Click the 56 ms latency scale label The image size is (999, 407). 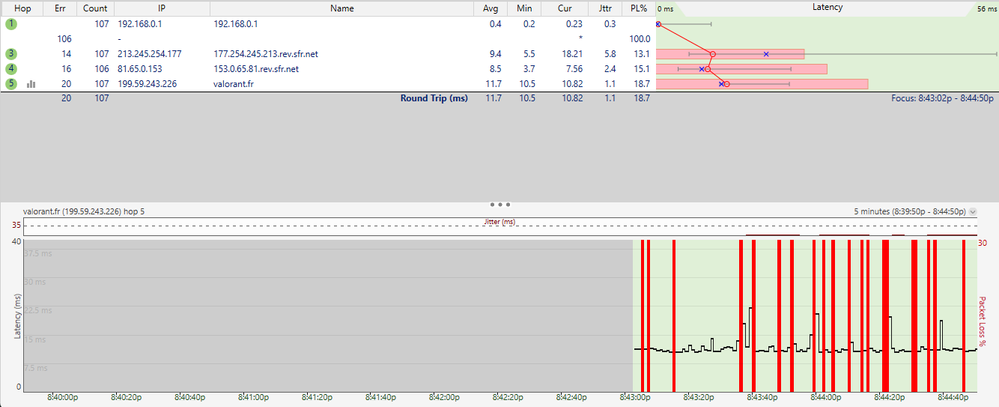(x=985, y=8)
